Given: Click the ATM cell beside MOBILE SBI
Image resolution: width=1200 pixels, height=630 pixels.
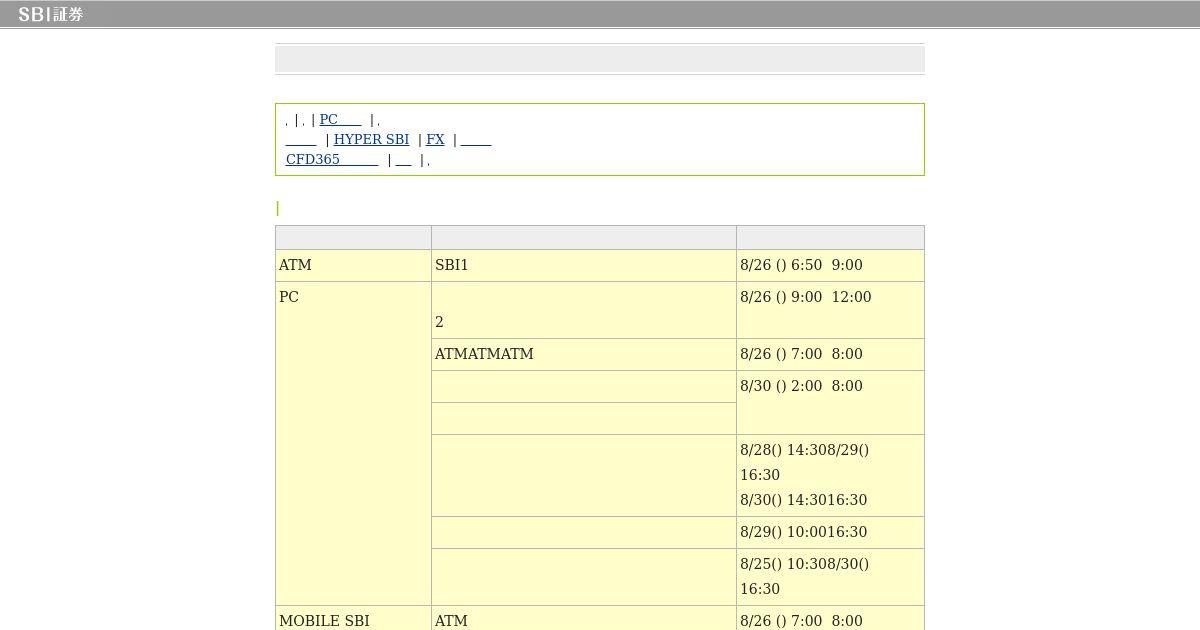Looking at the screenshot, I should click(584, 620).
